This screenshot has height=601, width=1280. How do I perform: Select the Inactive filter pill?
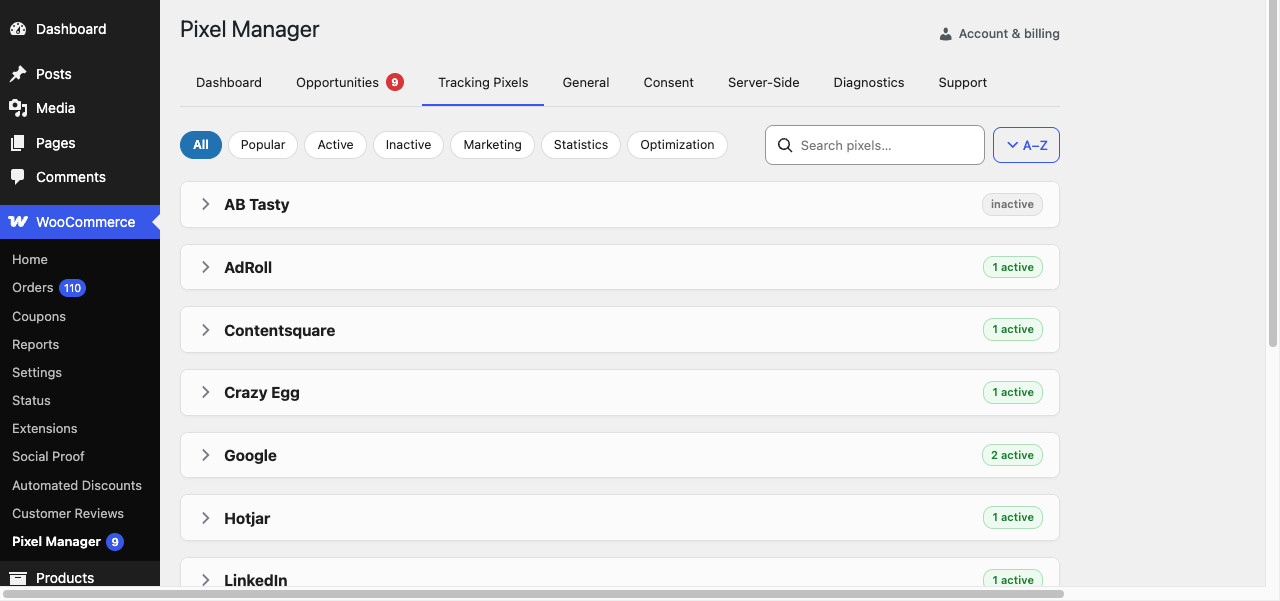(x=408, y=145)
